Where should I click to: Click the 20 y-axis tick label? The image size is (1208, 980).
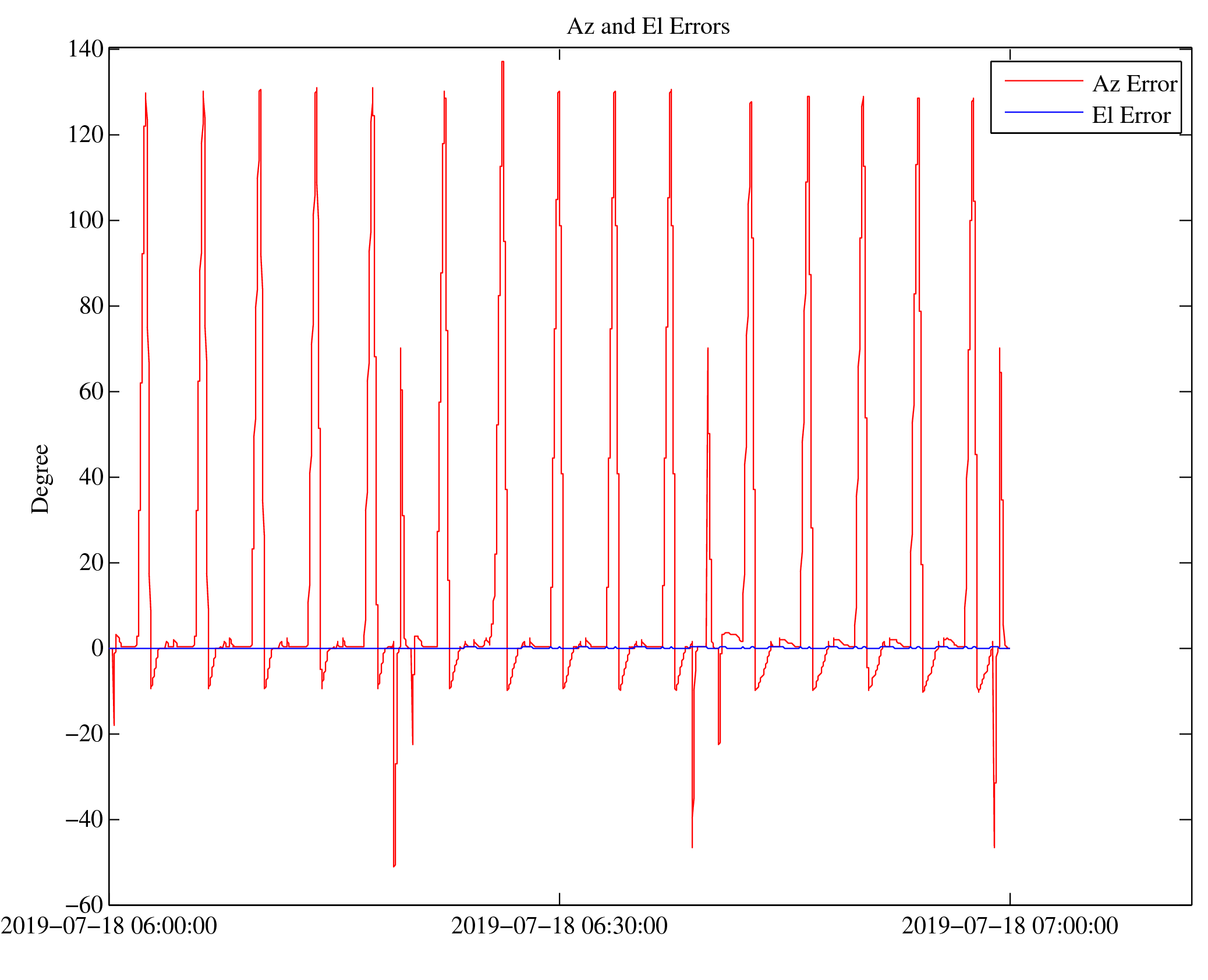pyautogui.click(x=91, y=563)
